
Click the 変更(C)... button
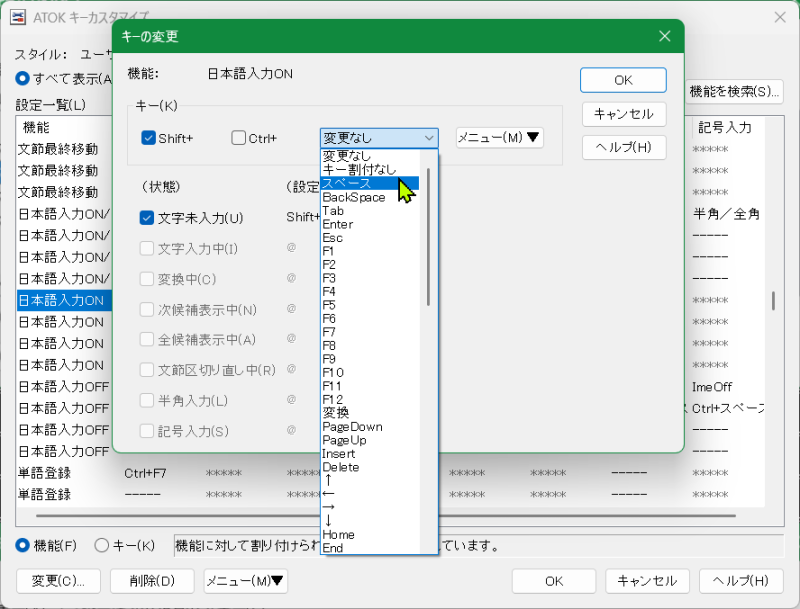58,581
